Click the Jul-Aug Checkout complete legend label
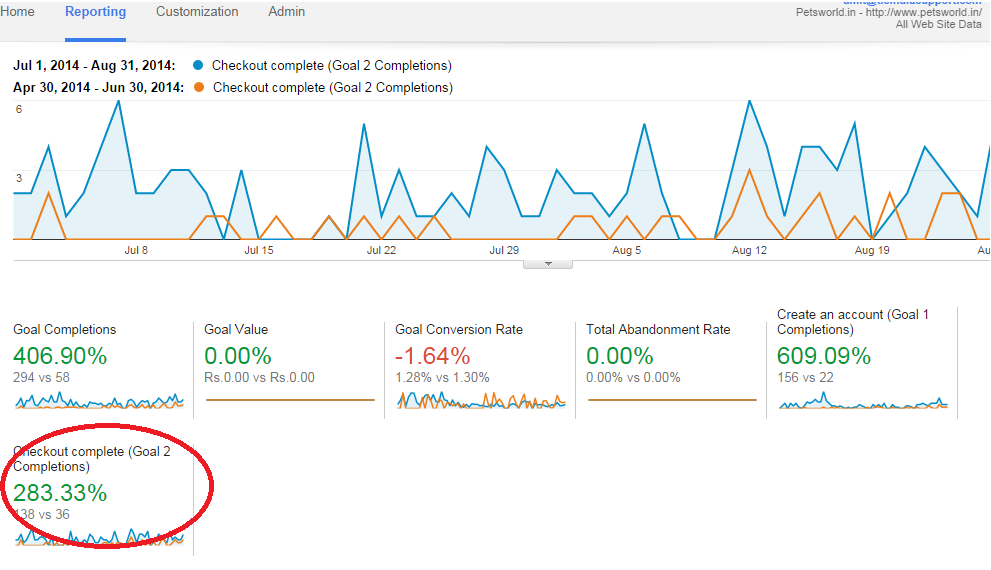 click(332, 66)
